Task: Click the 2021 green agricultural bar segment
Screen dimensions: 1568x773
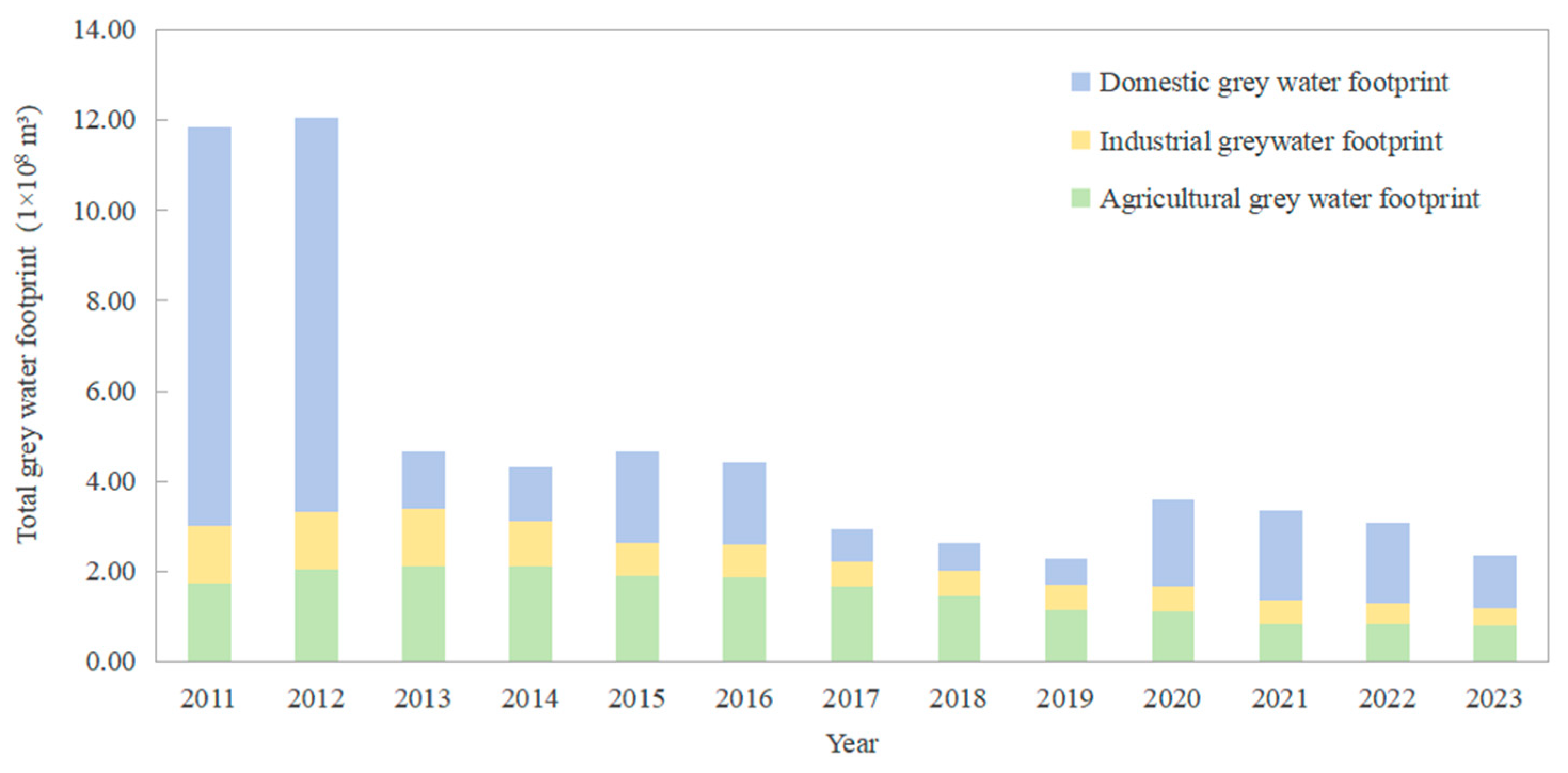Action: pyautogui.click(x=1280, y=642)
